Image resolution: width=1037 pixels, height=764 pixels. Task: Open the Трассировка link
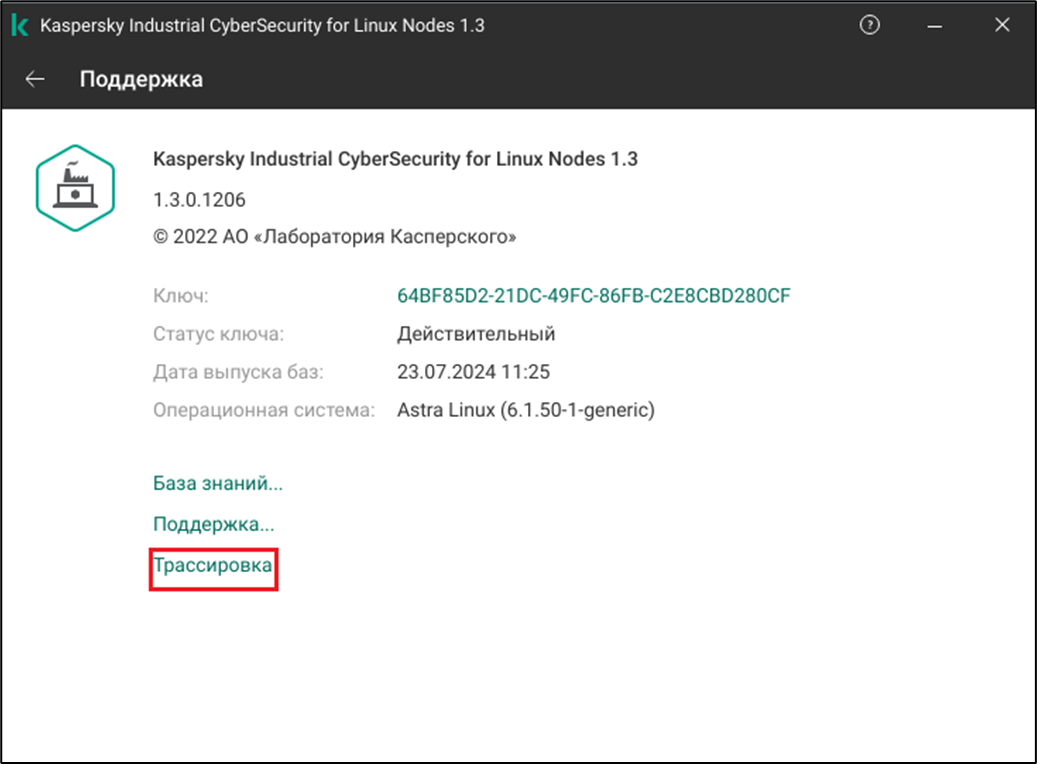(x=213, y=566)
